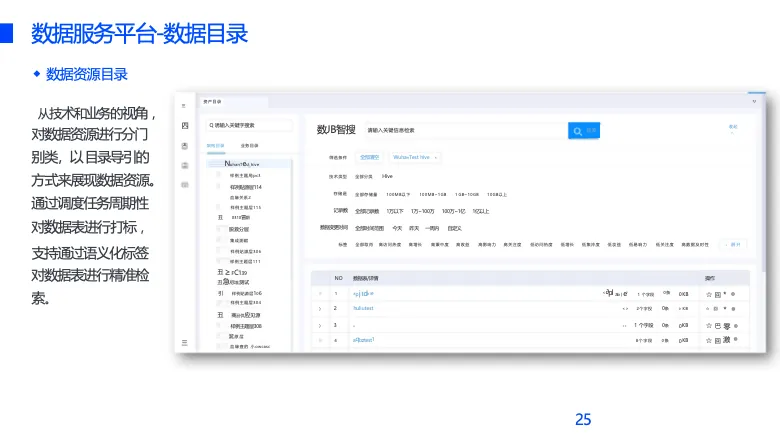
Task: Favorite row 4 with its star icon
Action: (709, 341)
